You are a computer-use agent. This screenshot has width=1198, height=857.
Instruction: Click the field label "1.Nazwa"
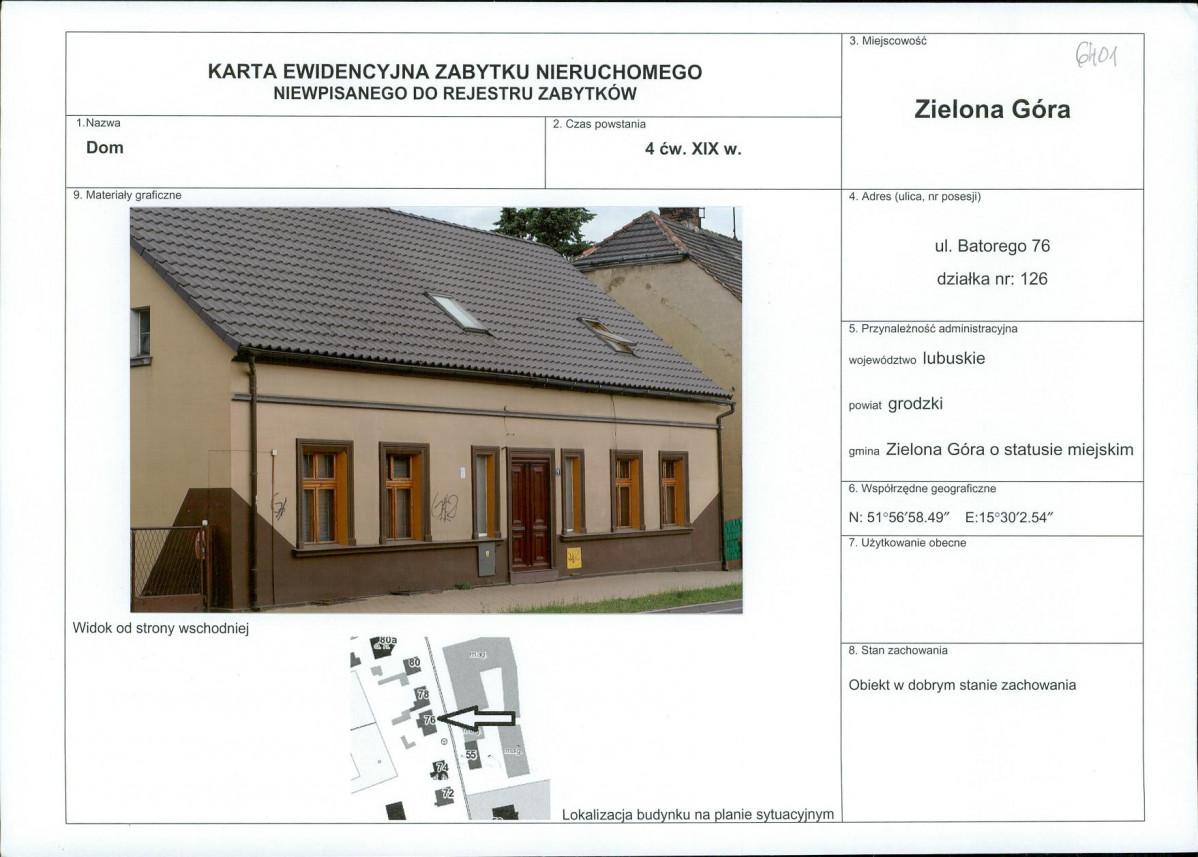point(98,123)
